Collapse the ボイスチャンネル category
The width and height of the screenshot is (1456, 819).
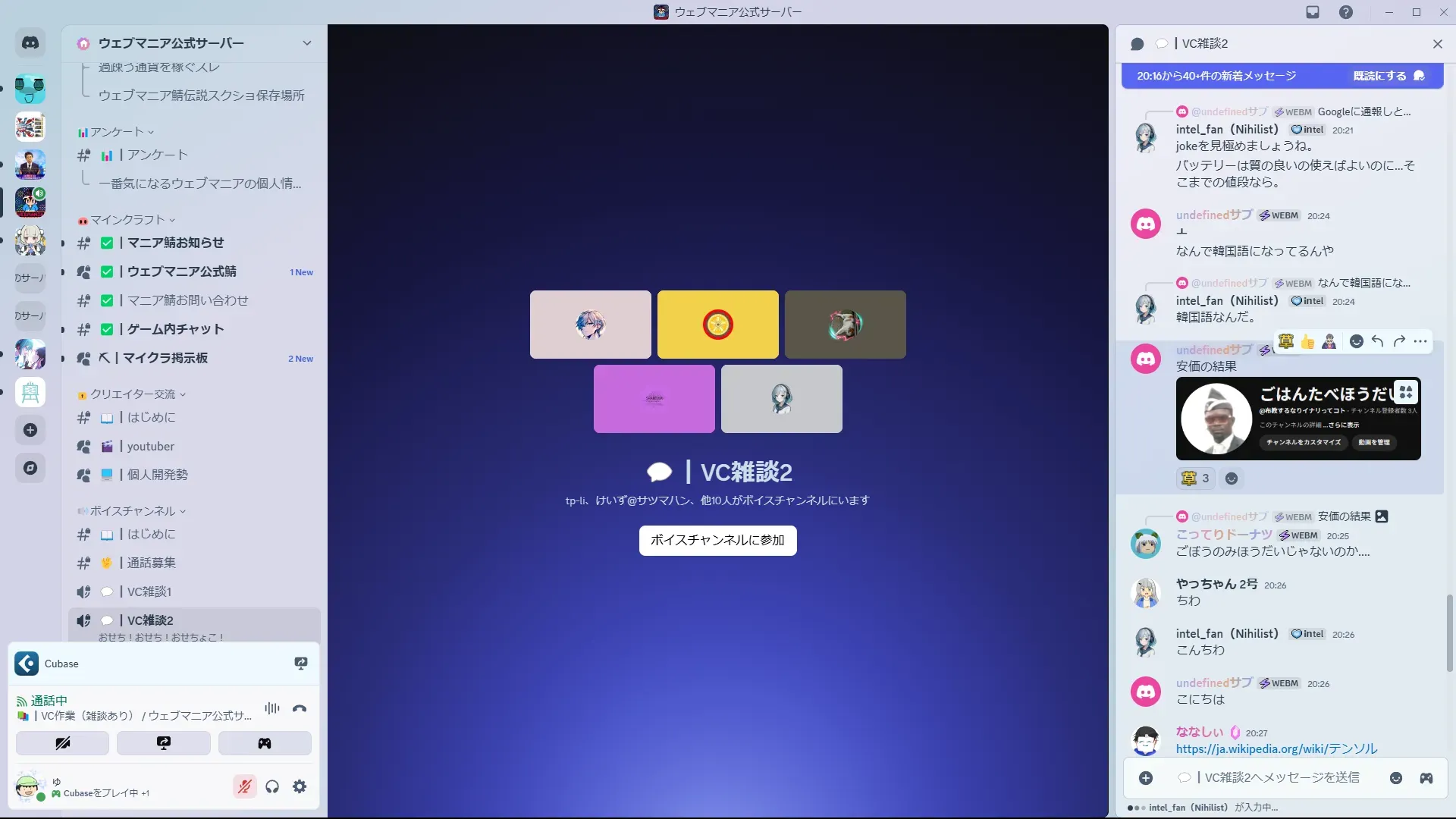(133, 511)
